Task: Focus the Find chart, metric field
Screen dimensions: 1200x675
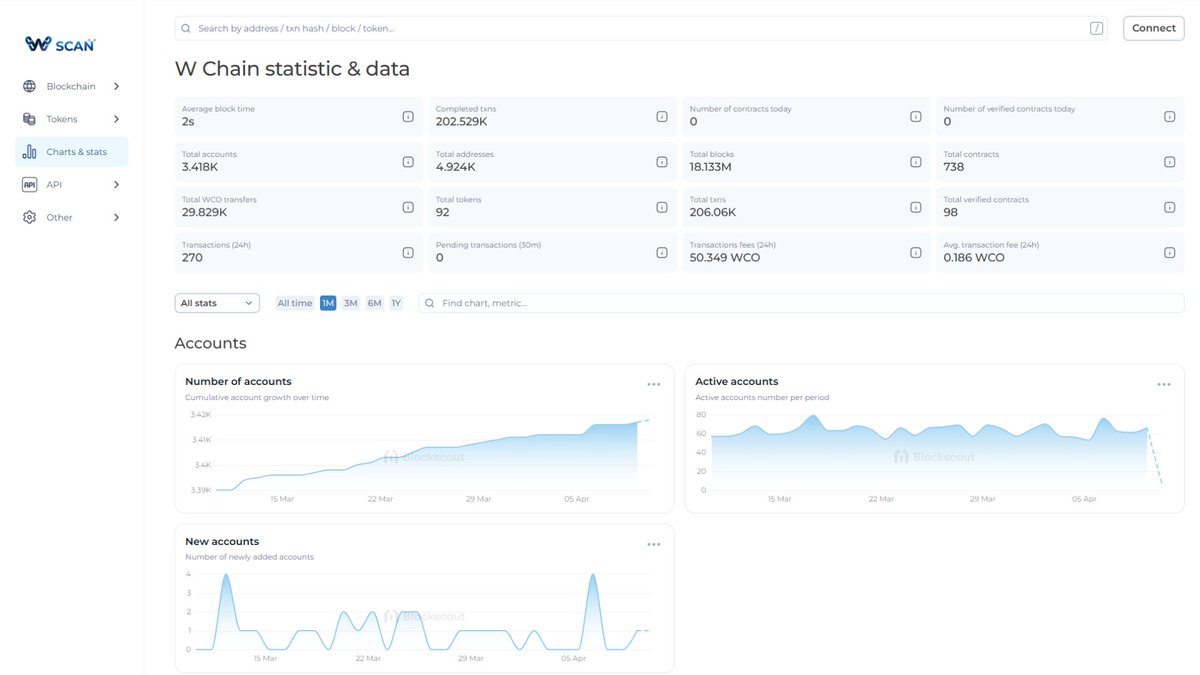Action: point(801,303)
